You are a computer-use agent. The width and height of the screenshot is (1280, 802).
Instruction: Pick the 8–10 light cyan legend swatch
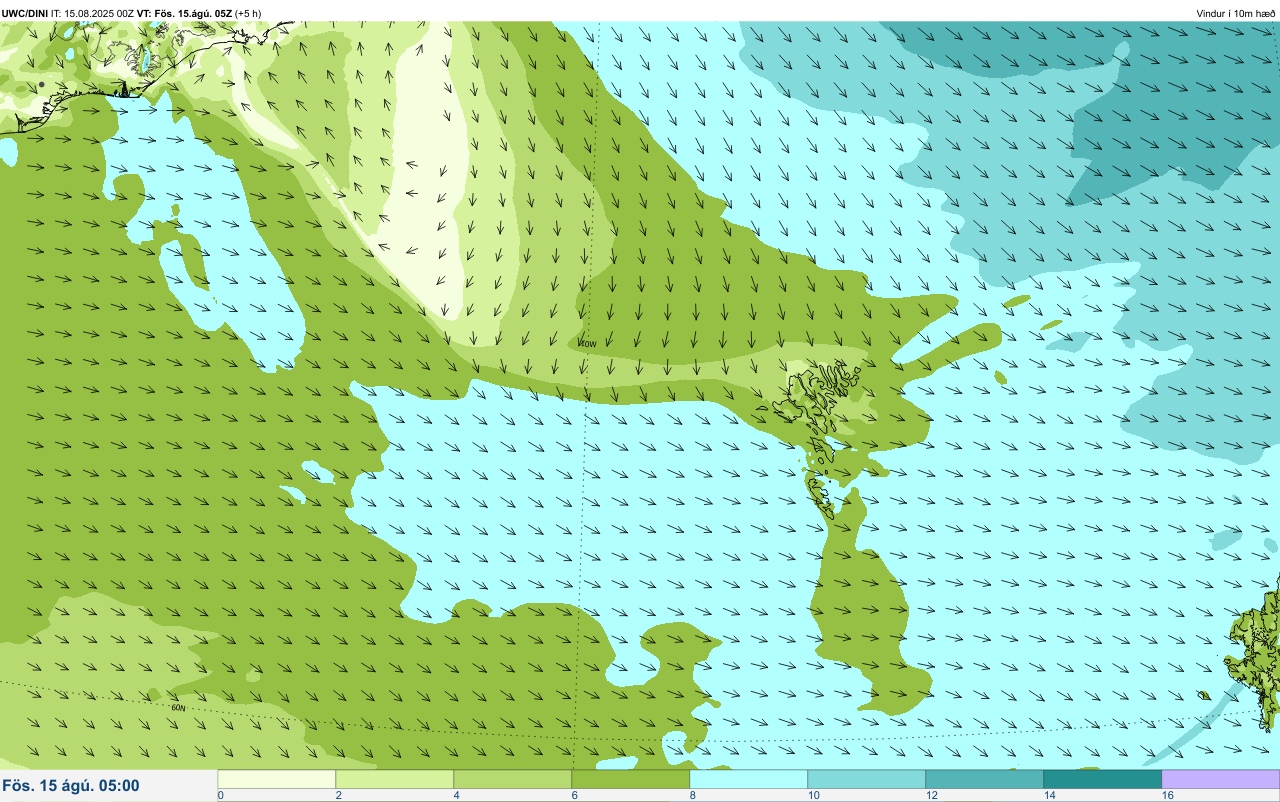[749, 779]
